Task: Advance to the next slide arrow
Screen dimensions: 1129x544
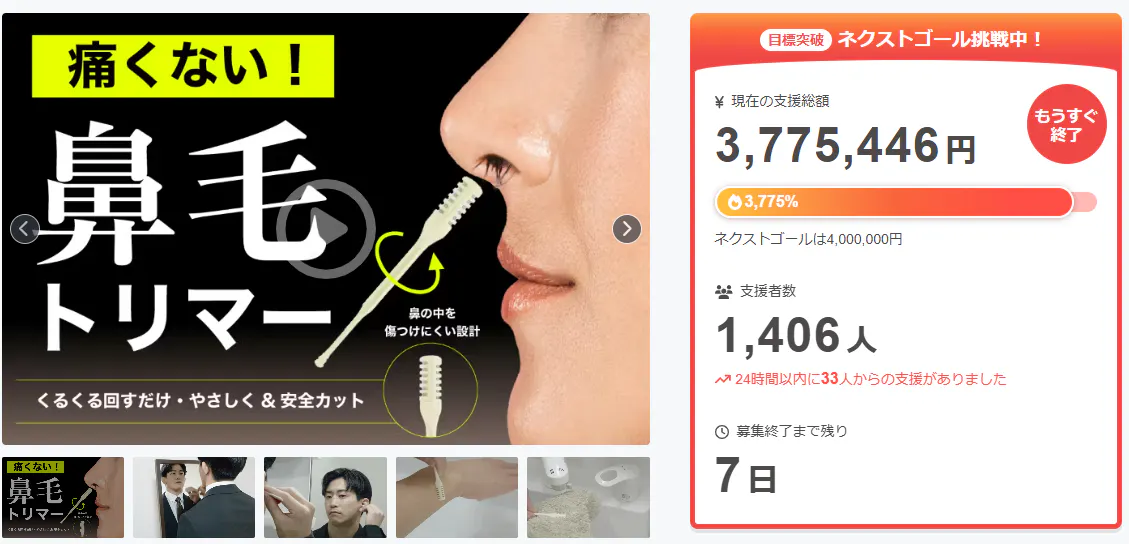Action: tap(626, 229)
